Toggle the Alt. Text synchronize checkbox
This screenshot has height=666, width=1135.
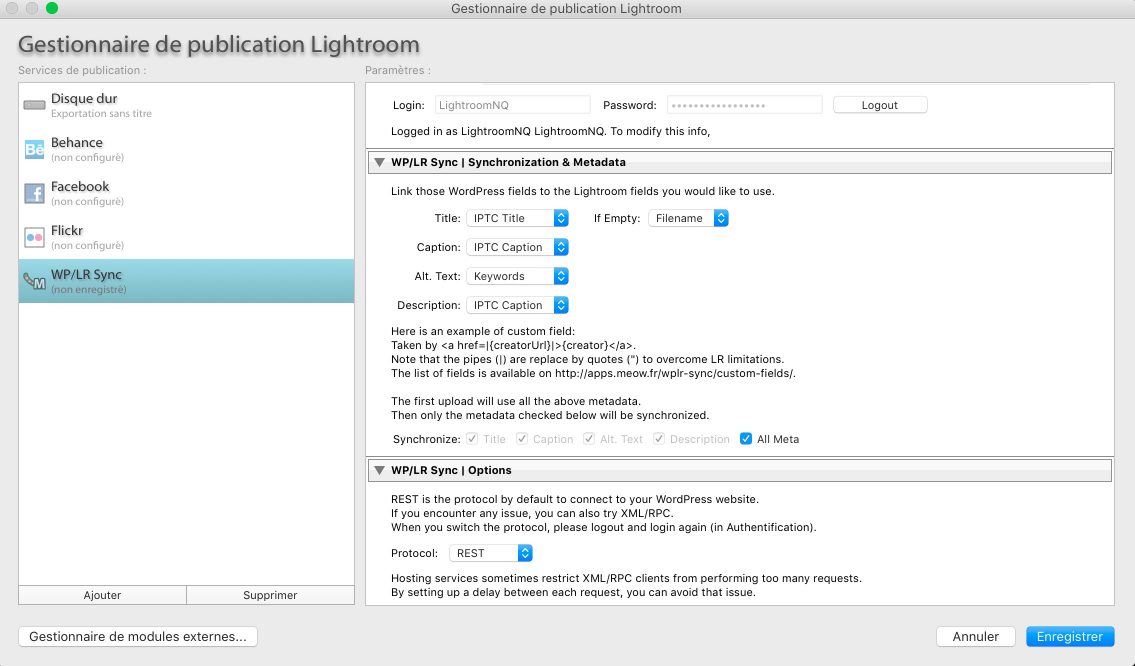[588, 439]
